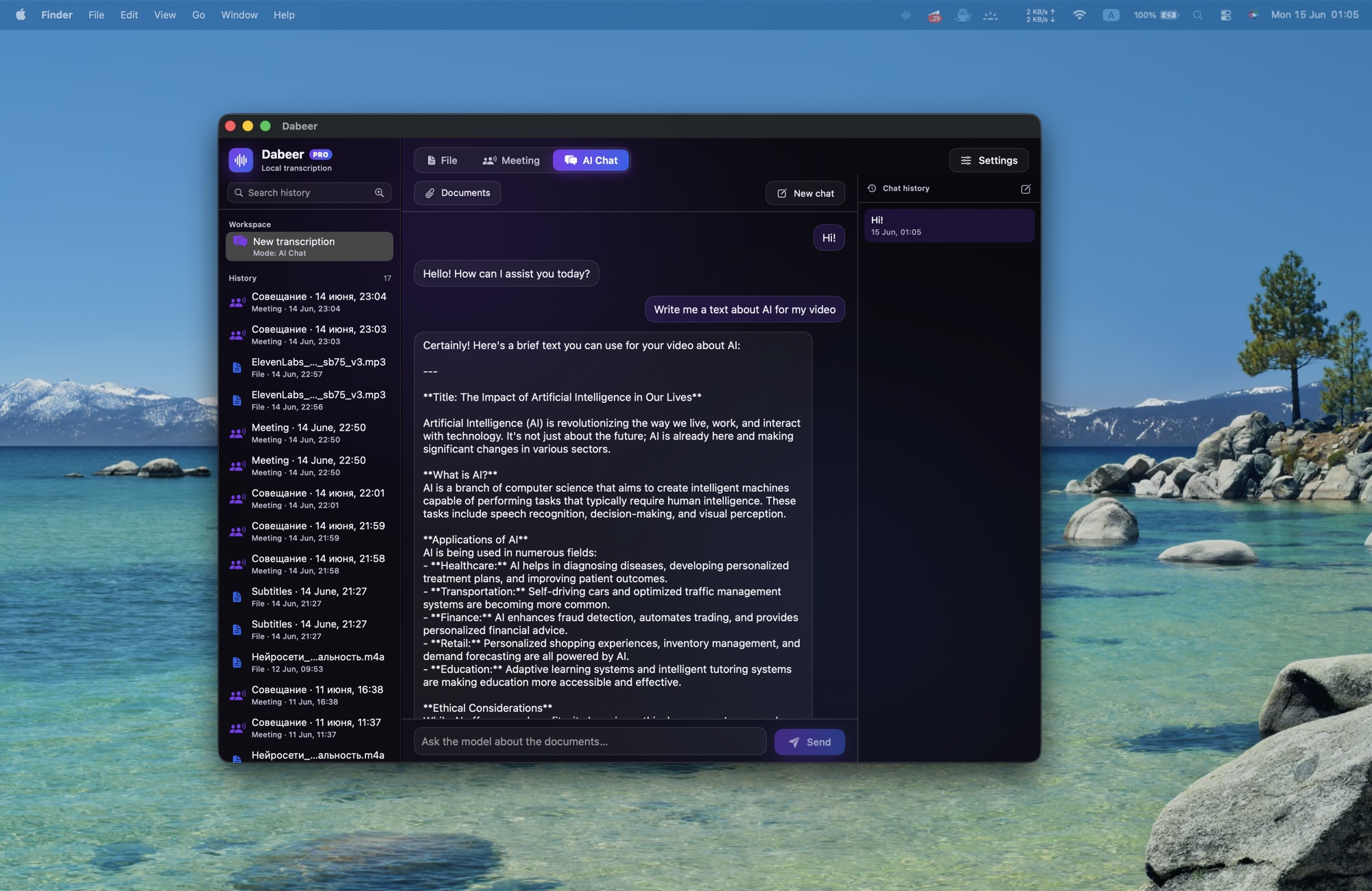
Task: Open the Settings button
Action: [x=989, y=161]
